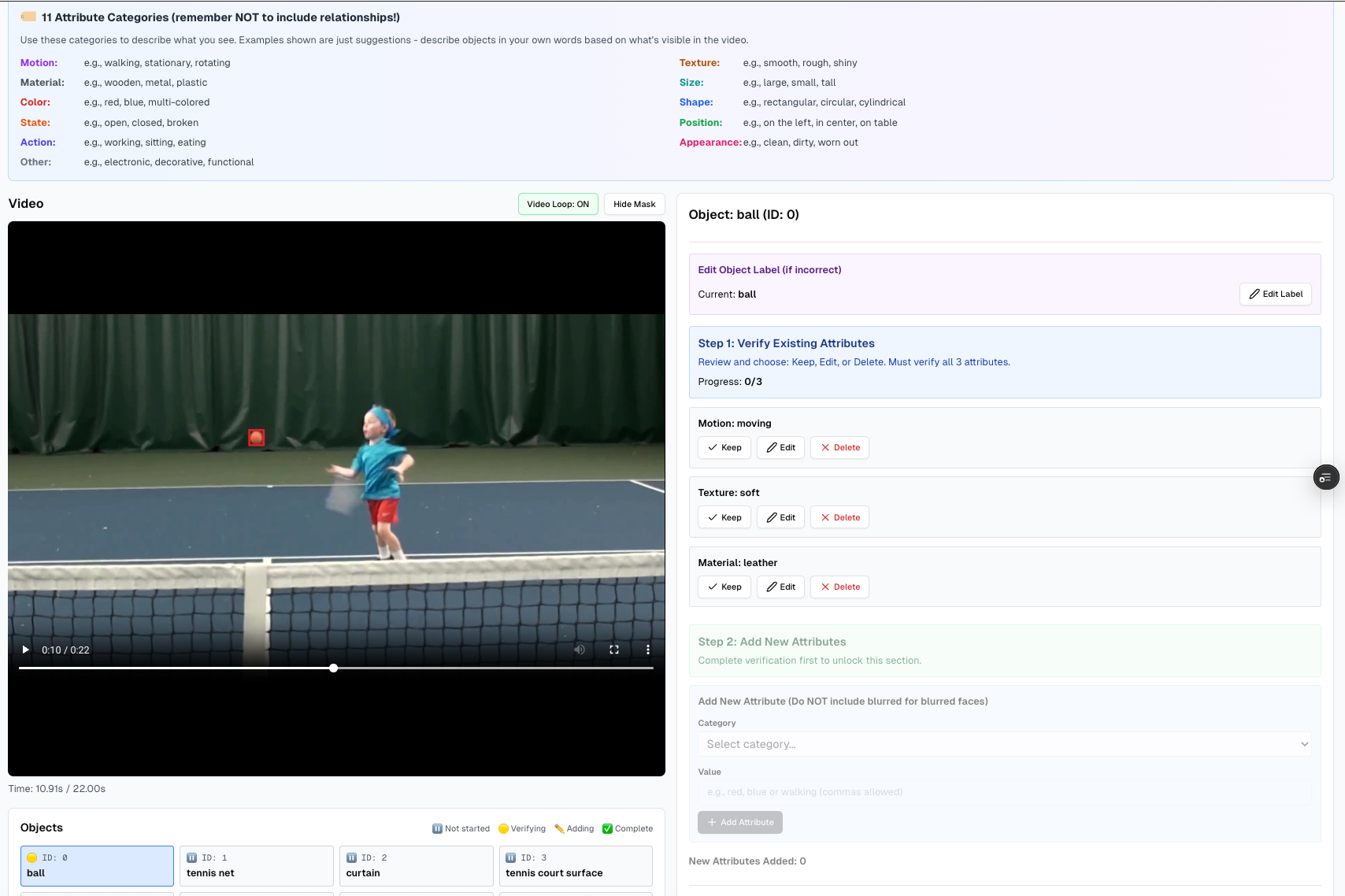The height and width of the screenshot is (896, 1345).
Task: Select the curtain object card
Action: pyautogui.click(x=416, y=865)
